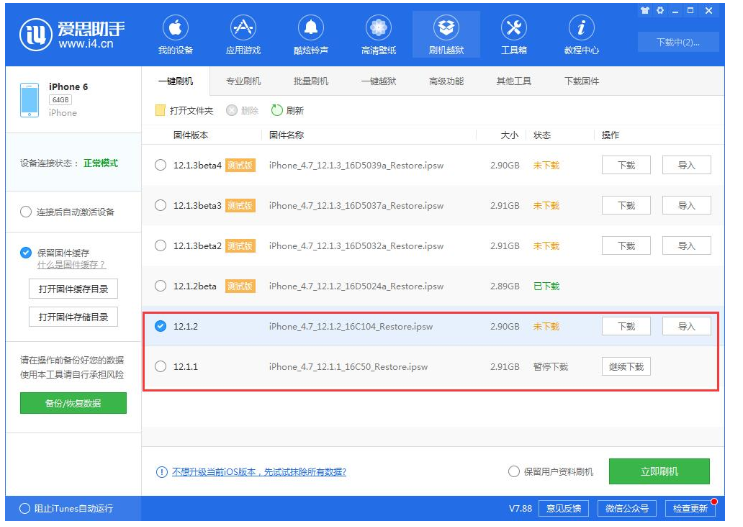Toggle the 保留固件缓存 checkbox
Viewport: 743px width, 527px height.
26,252
